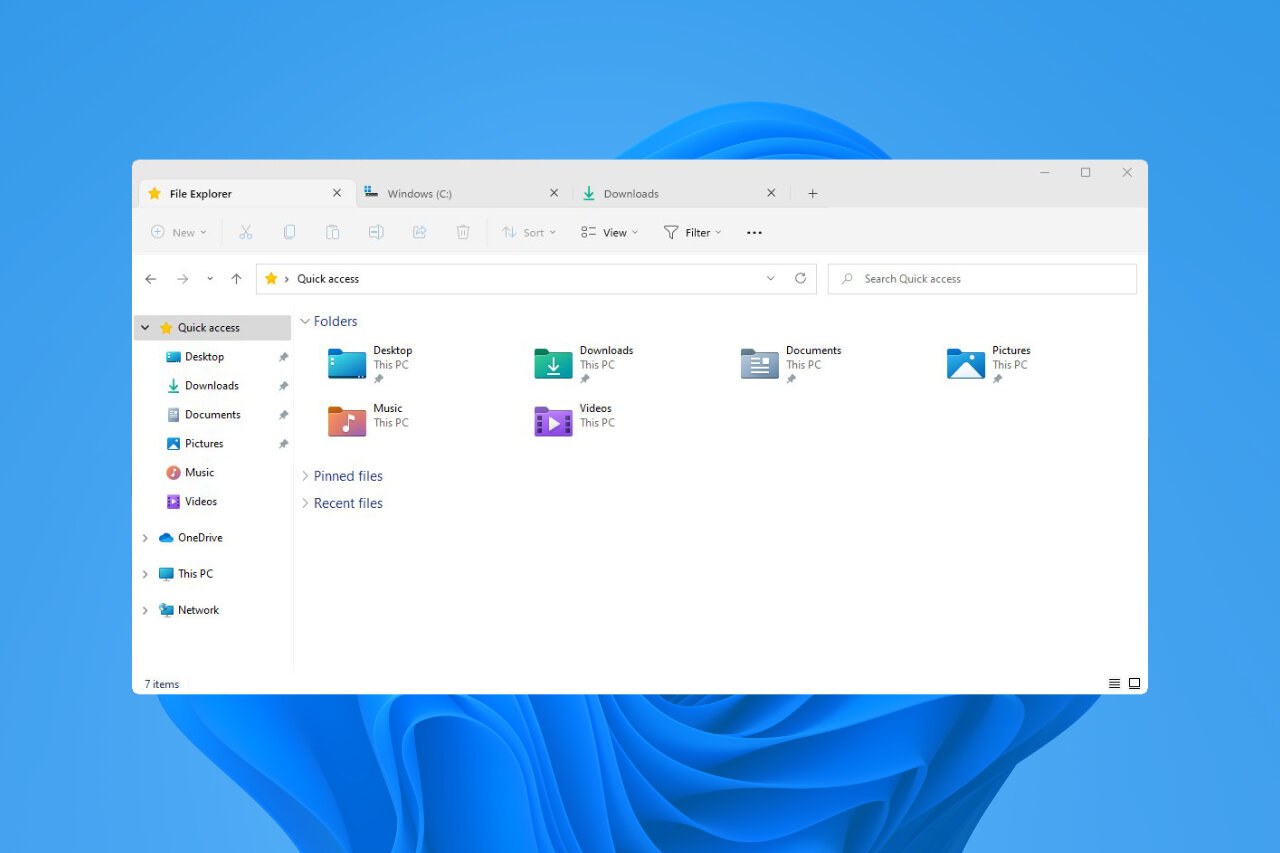Open the Filter dropdown
Viewport: 1280px width, 853px height.
[692, 232]
